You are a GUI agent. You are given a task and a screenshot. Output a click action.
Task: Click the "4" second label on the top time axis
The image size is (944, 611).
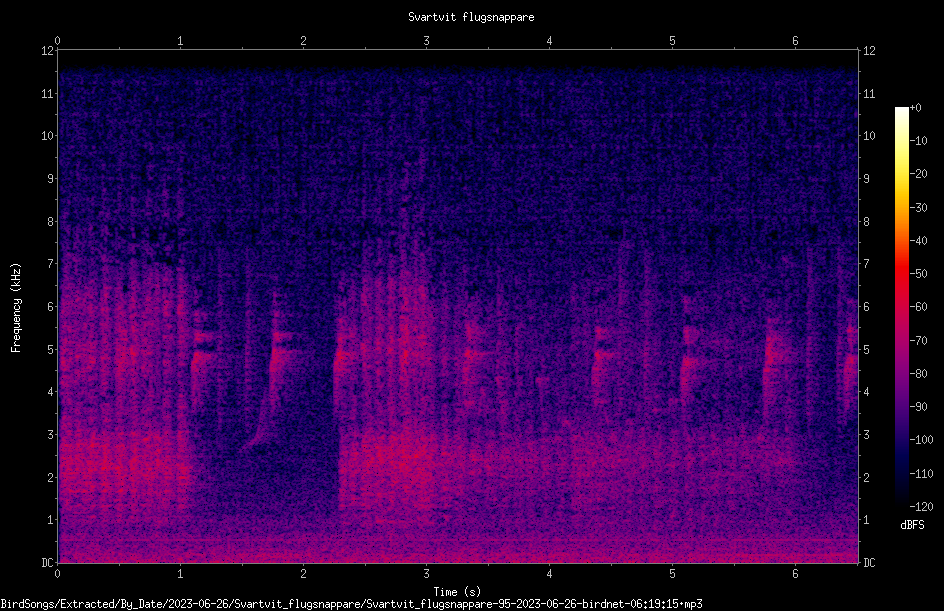tap(549, 41)
